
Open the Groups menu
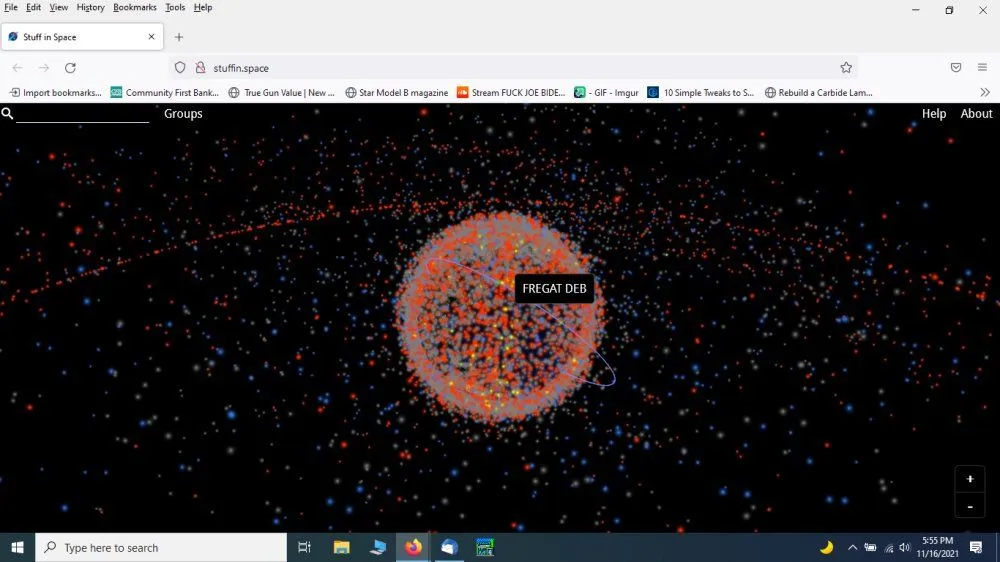pos(183,114)
